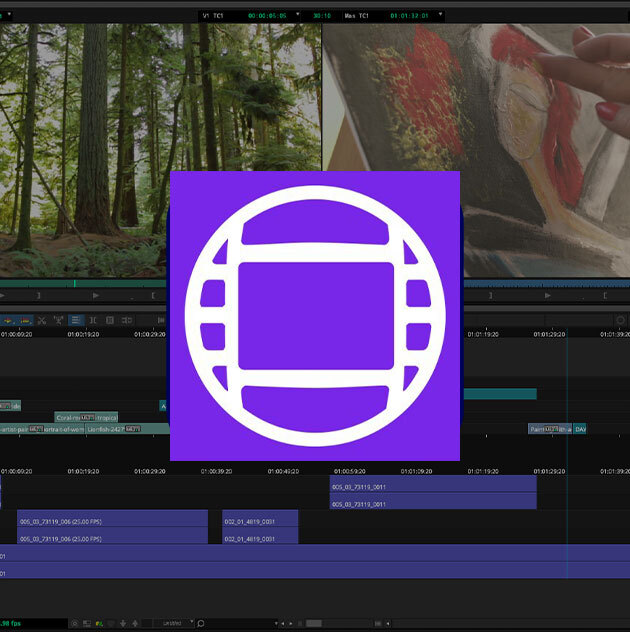Toggle the highlighted timeline list view button
This screenshot has height=632, width=630.
coord(76,320)
